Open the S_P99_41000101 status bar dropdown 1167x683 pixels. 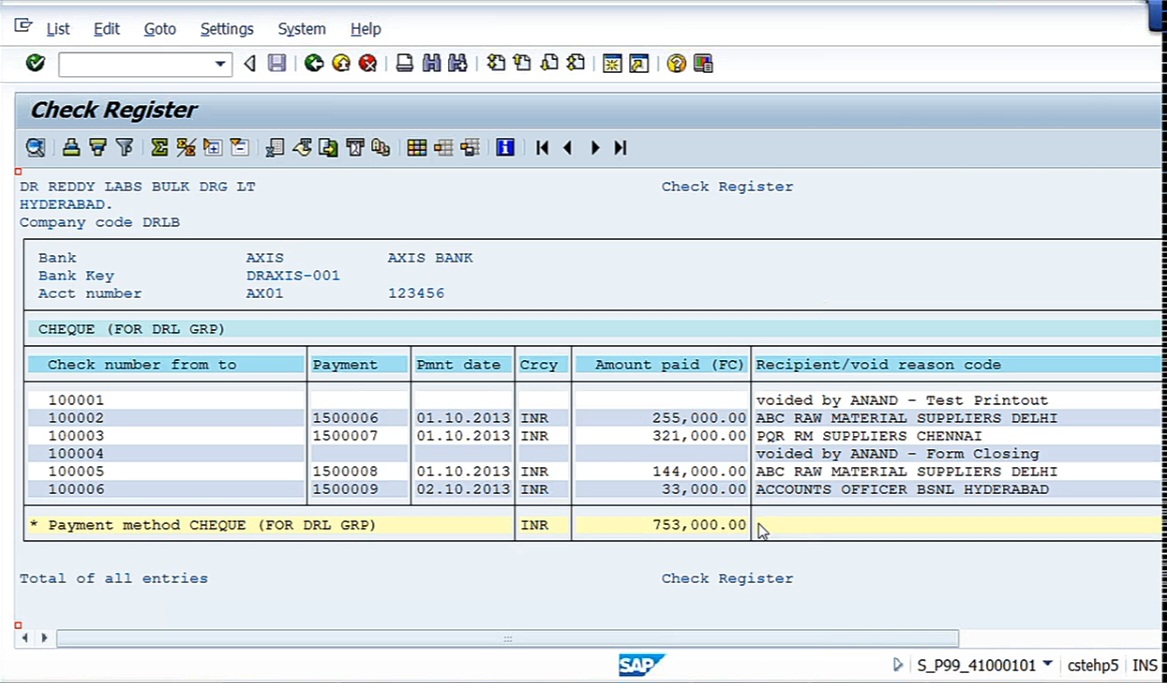coord(1048,664)
